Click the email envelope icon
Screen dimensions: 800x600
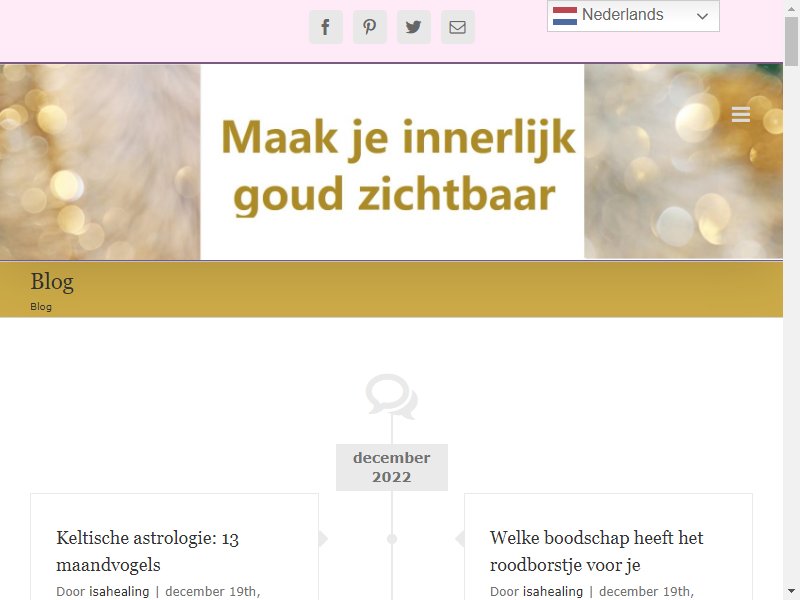pos(458,27)
